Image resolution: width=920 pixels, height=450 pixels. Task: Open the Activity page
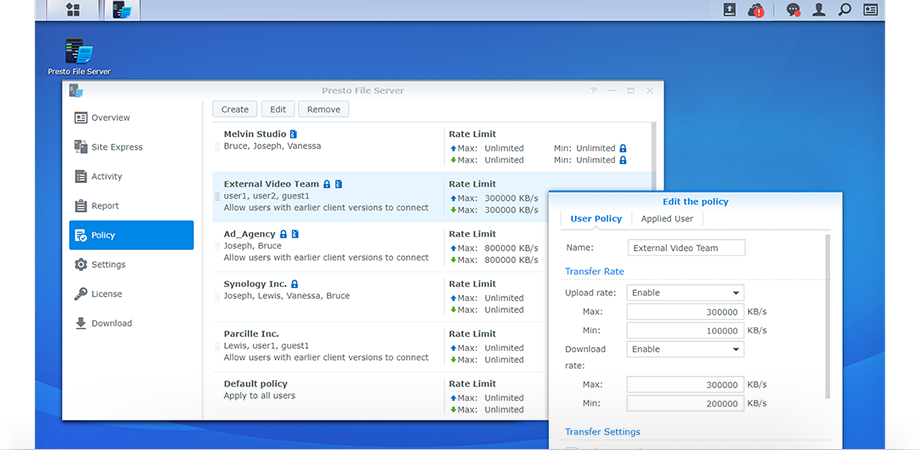click(106, 177)
